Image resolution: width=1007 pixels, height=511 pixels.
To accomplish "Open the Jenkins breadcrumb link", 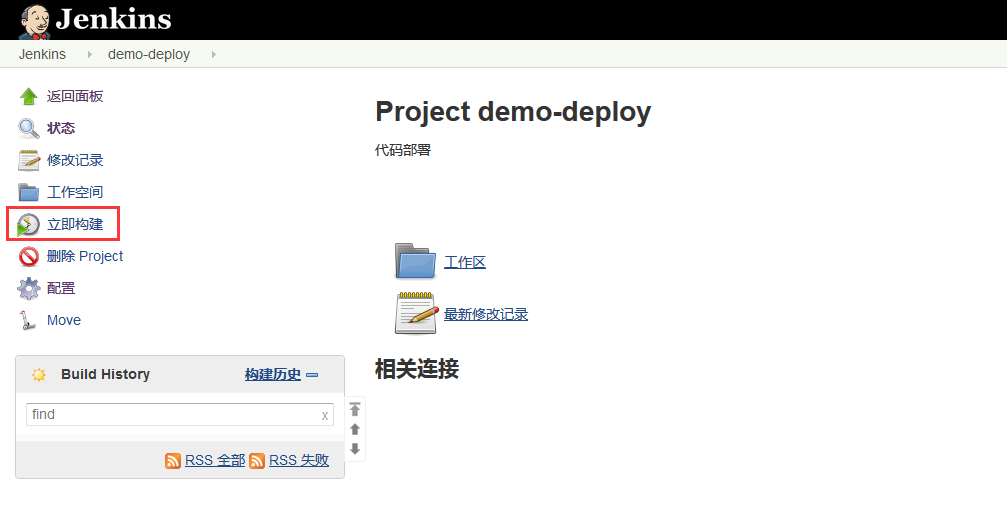I will pos(42,55).
